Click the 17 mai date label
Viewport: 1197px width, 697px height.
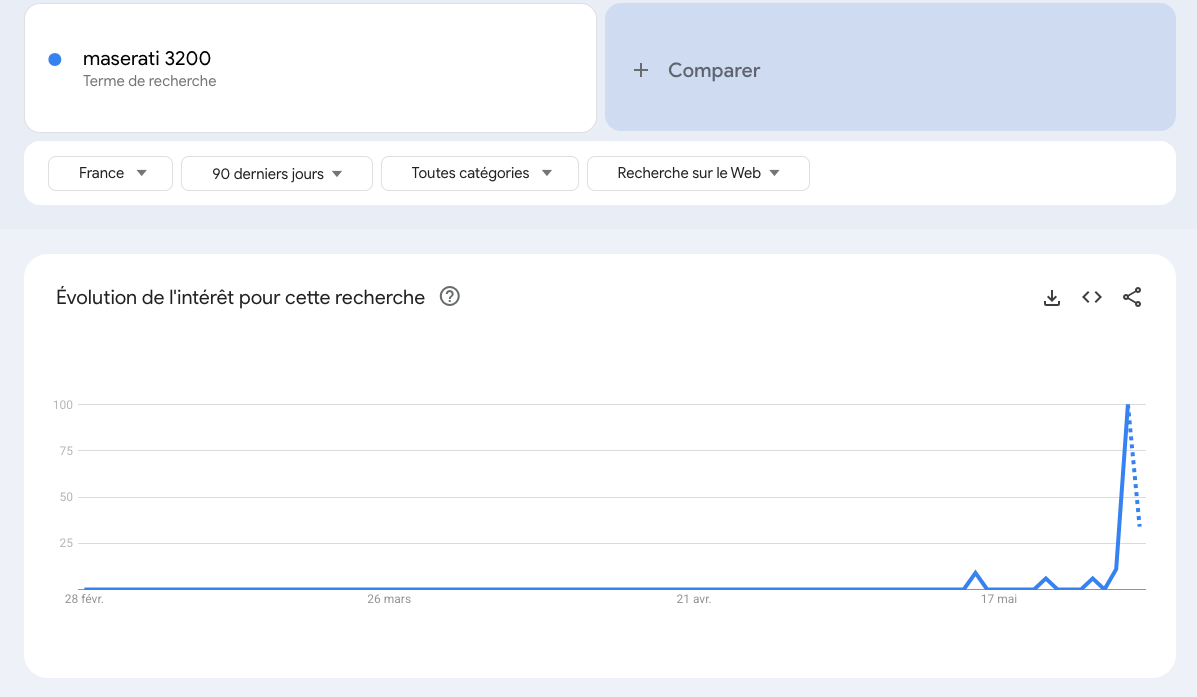pyautogui.click(x=999, y=599)
